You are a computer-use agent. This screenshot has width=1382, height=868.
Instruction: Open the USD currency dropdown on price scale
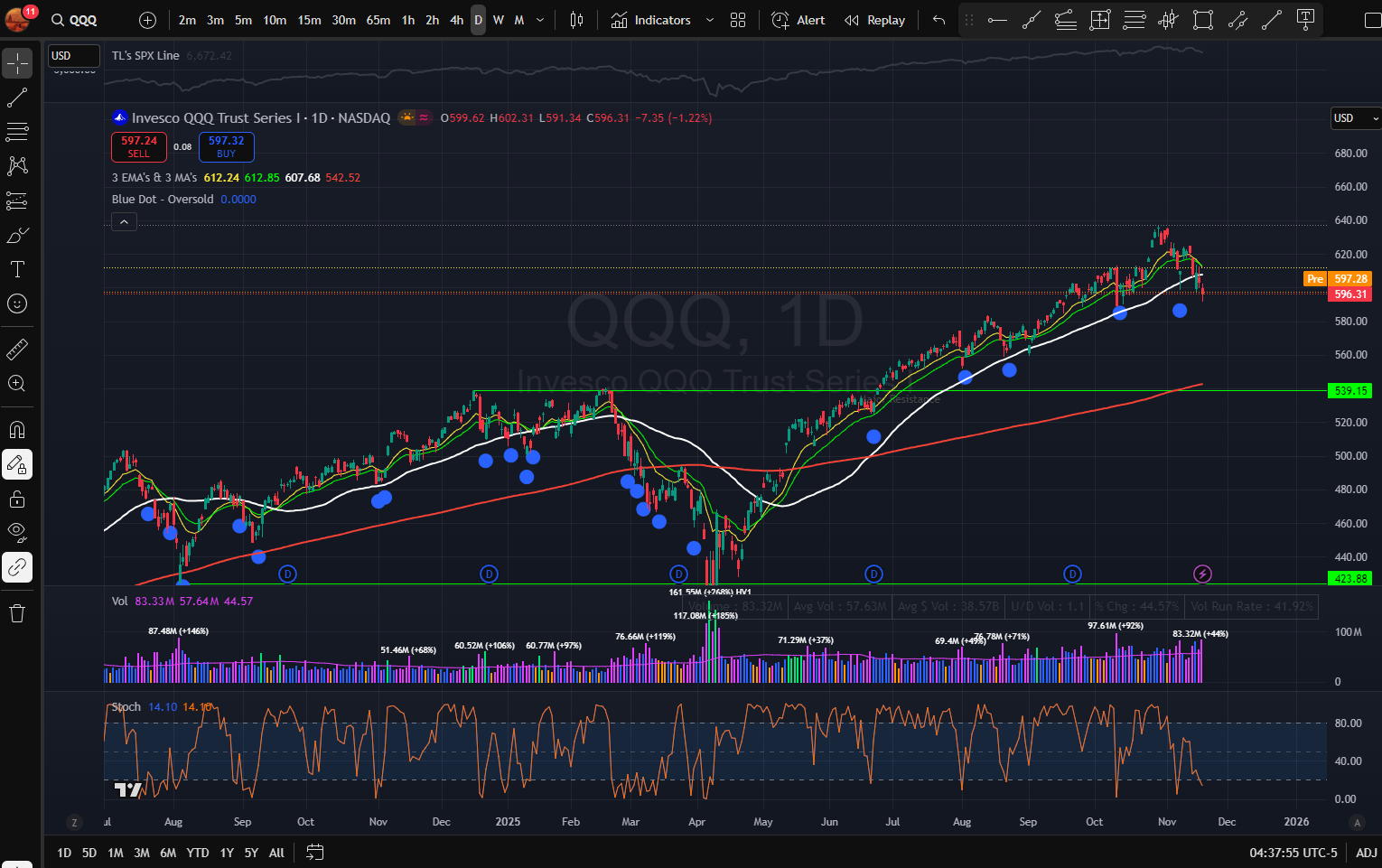click(1355, 118)
